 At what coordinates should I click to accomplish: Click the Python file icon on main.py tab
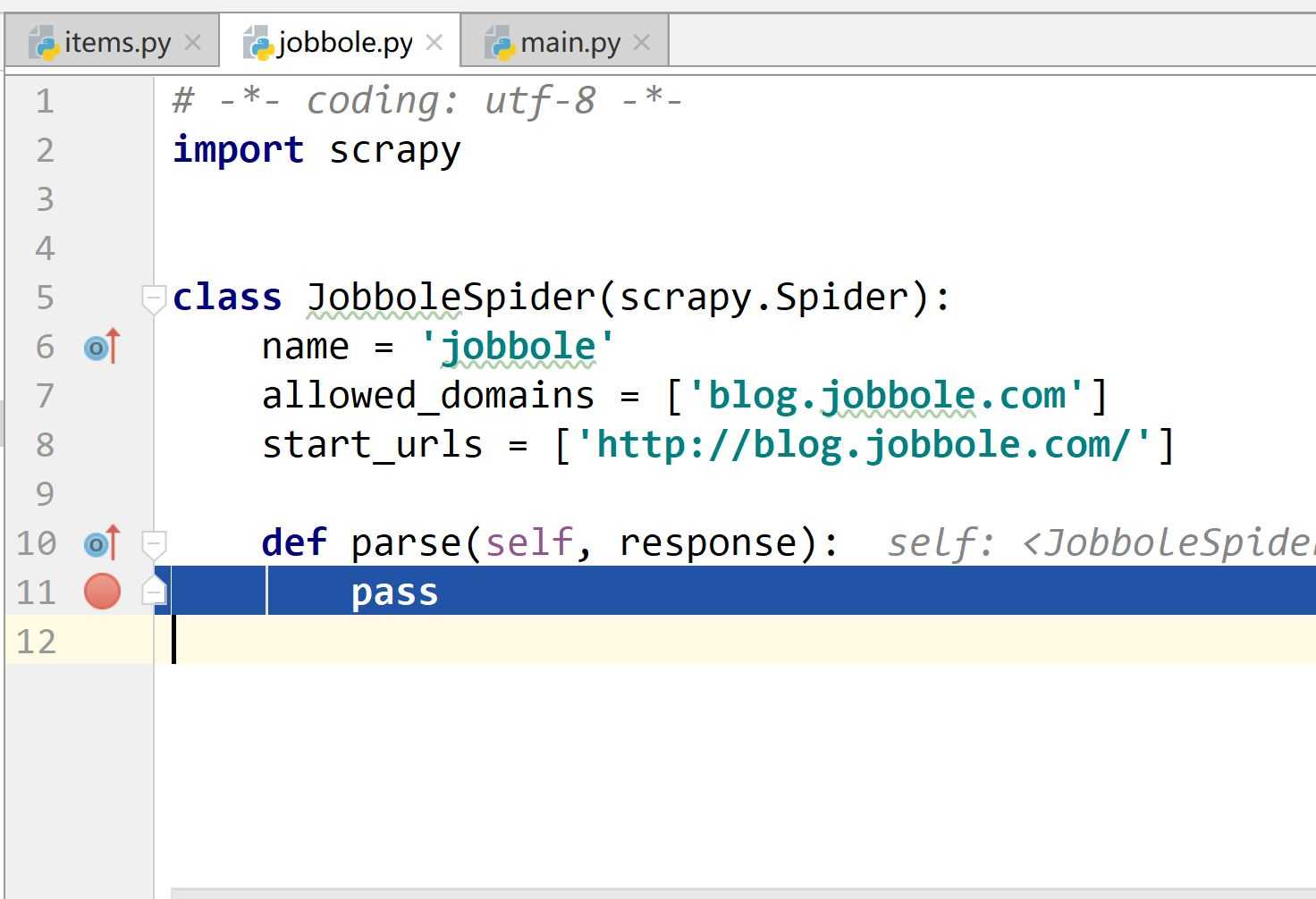point(500,43)
